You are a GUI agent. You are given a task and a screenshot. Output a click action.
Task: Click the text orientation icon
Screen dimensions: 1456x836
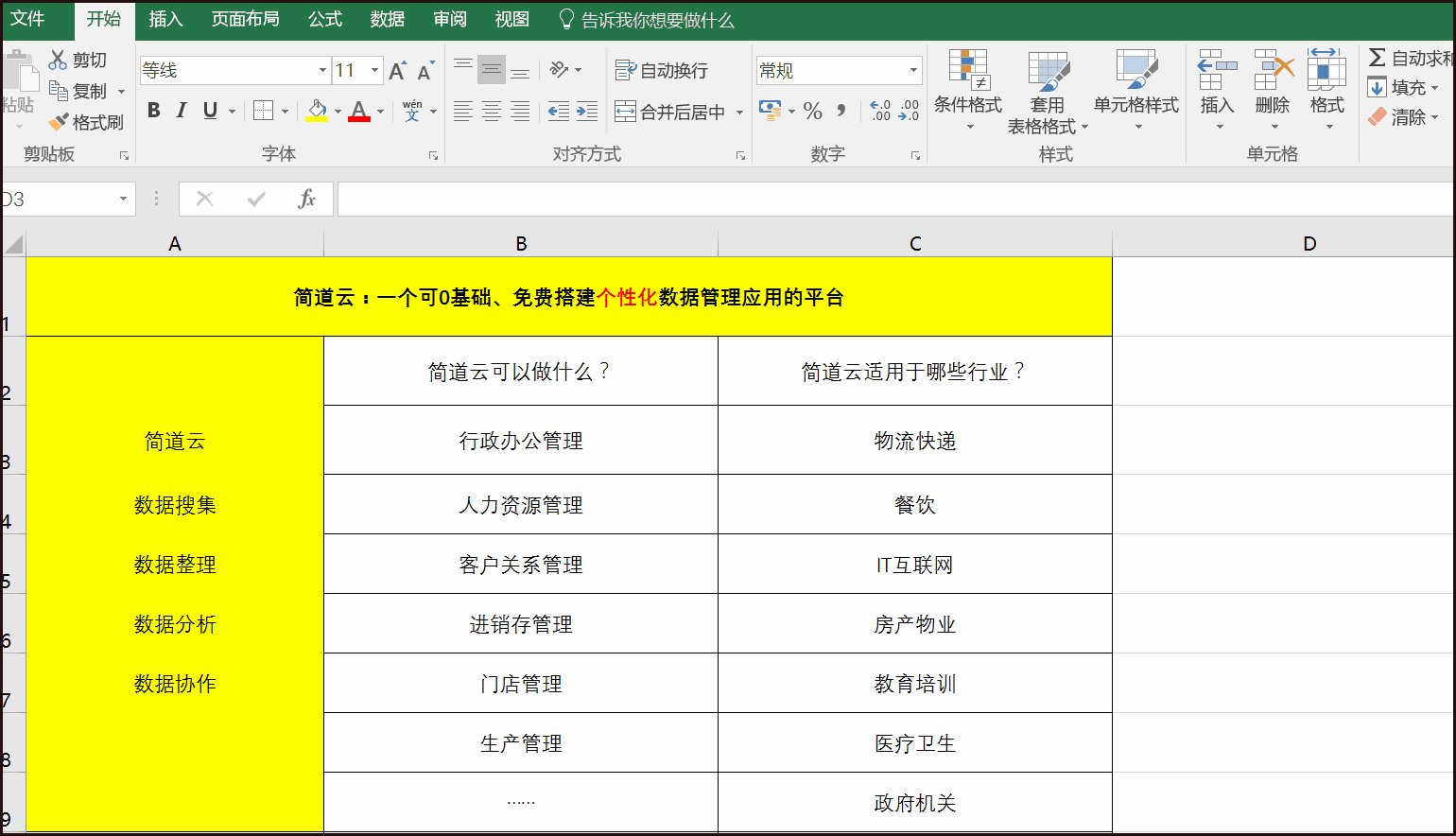(x=560, y=69)
